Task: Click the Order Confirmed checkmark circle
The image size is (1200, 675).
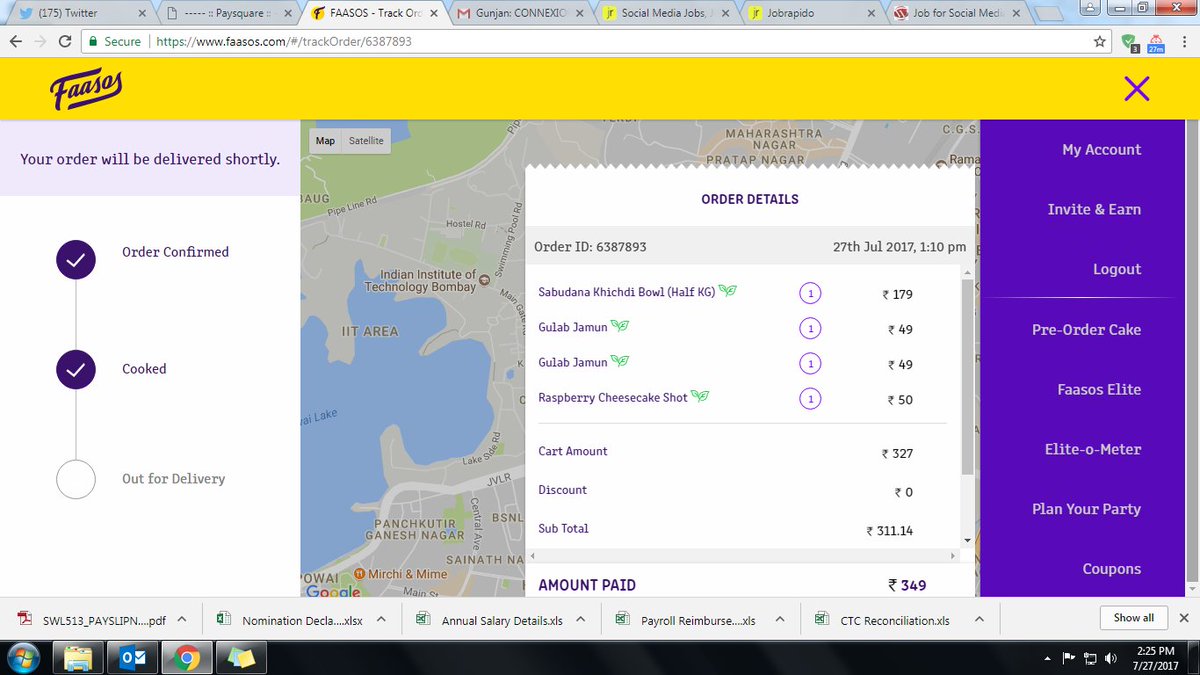Action: 76,261
